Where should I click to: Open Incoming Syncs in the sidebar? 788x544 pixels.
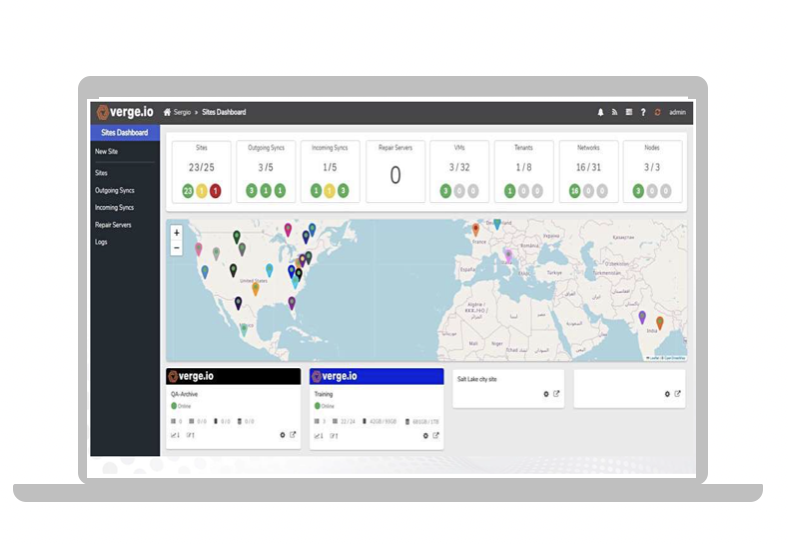point(115,208)
